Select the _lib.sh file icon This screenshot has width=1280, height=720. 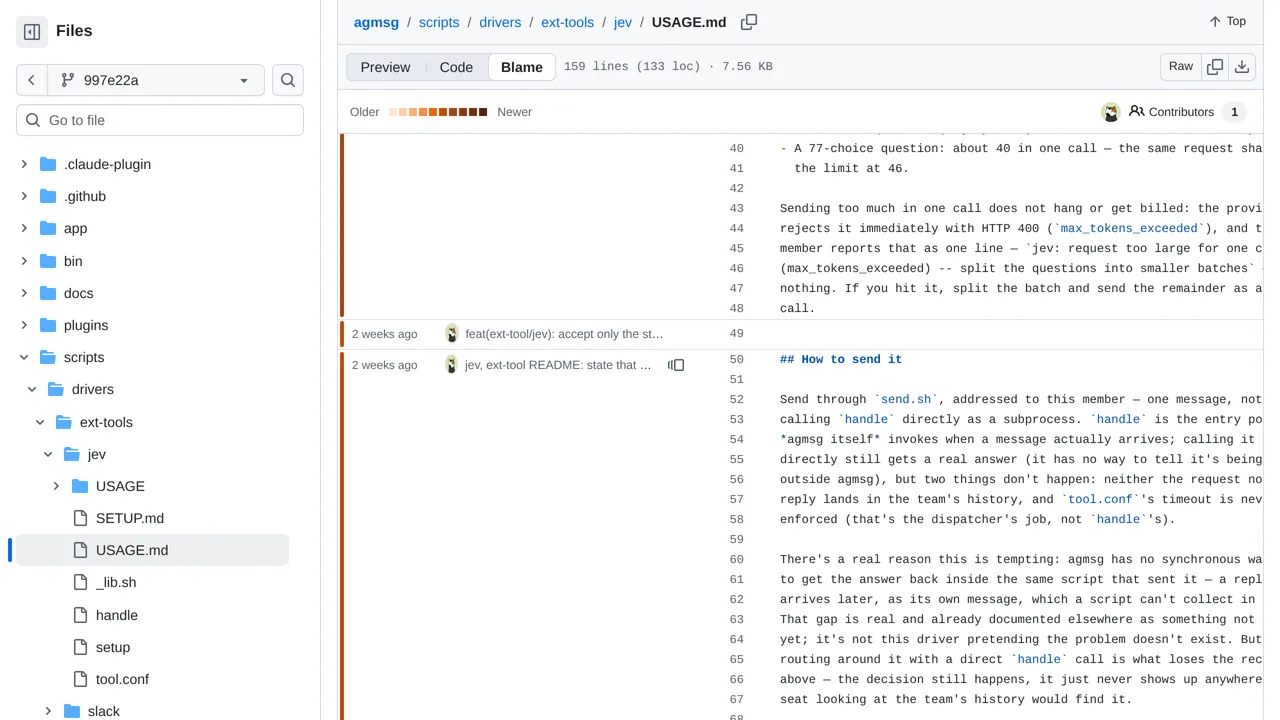[x=81, y=582]
